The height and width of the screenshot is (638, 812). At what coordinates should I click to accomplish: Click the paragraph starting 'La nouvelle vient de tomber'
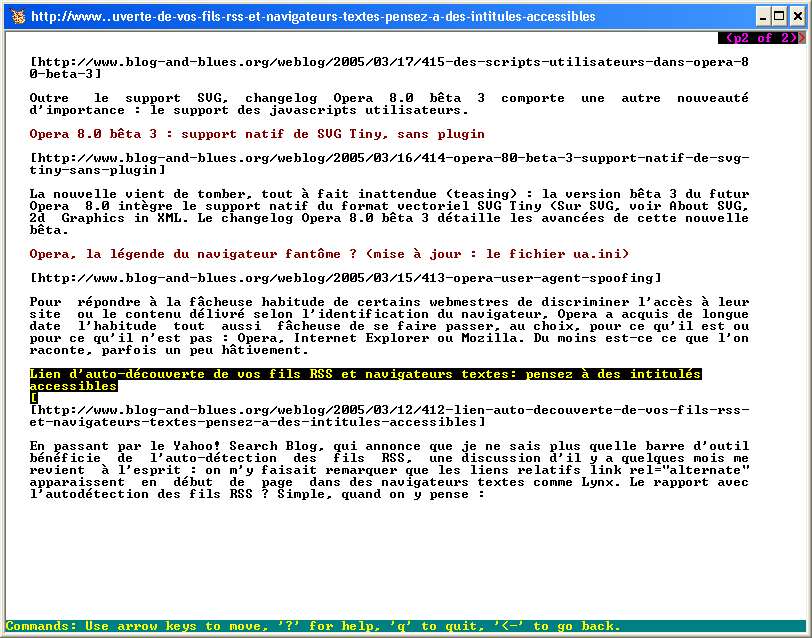[x=389, y=212]
